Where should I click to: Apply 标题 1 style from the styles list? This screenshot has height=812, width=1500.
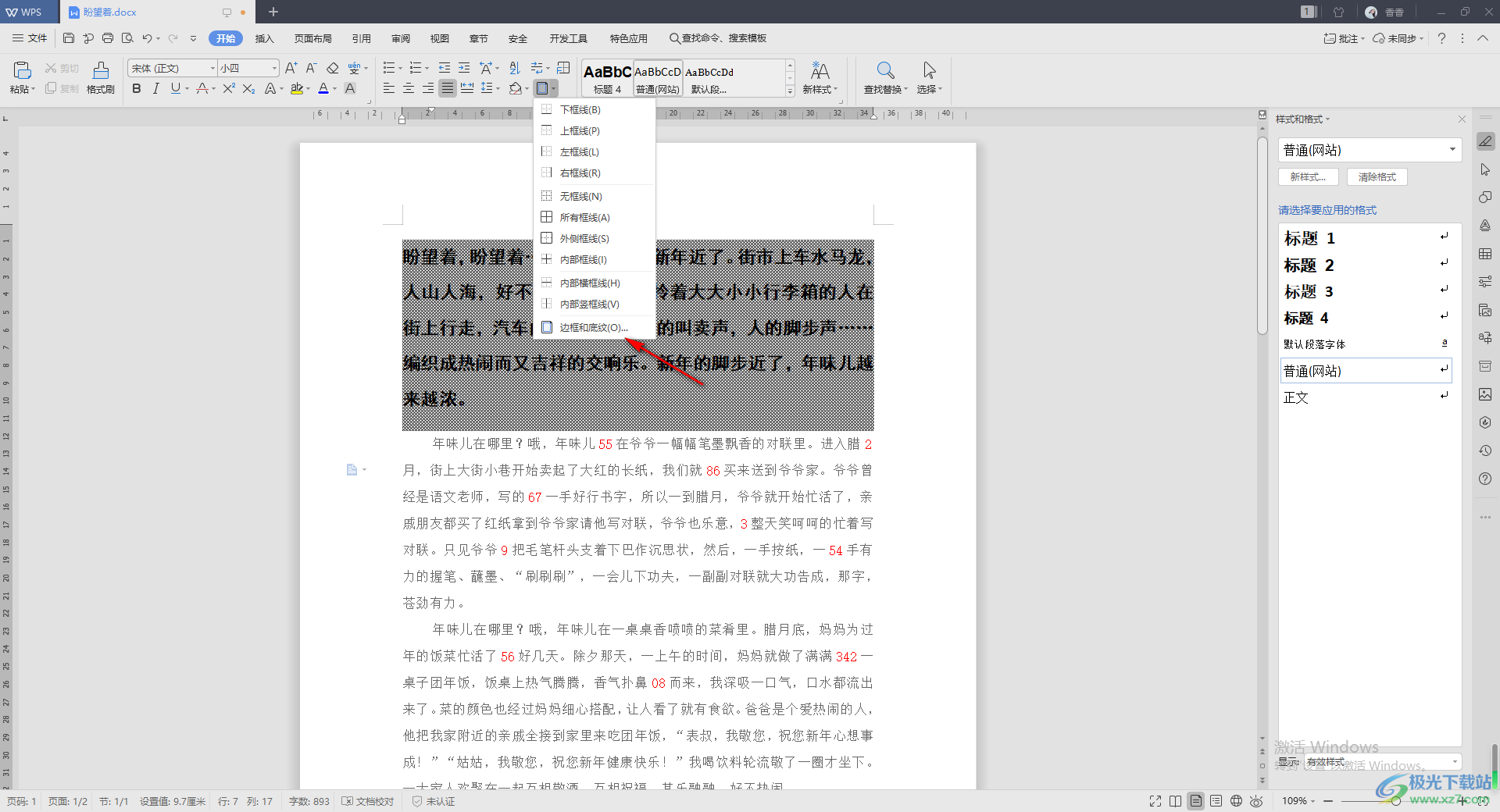[x=1367, y=237]
